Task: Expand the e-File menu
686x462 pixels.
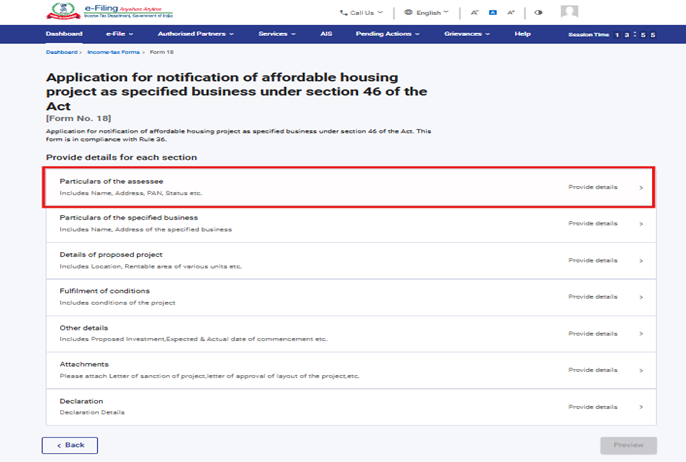Action: point(121,34)
